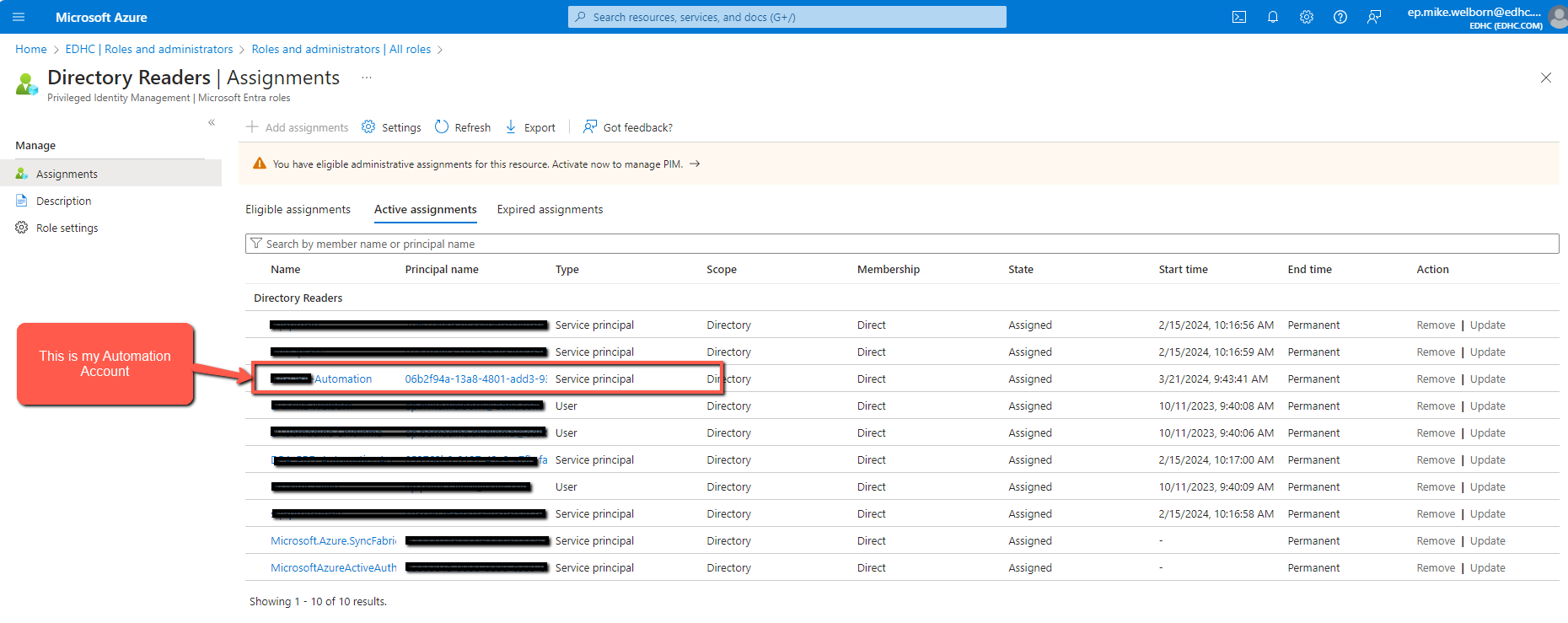This screenshot has width=1568, height=623.
Task: Open the help question mark icon
Action: coord(1340,17)
